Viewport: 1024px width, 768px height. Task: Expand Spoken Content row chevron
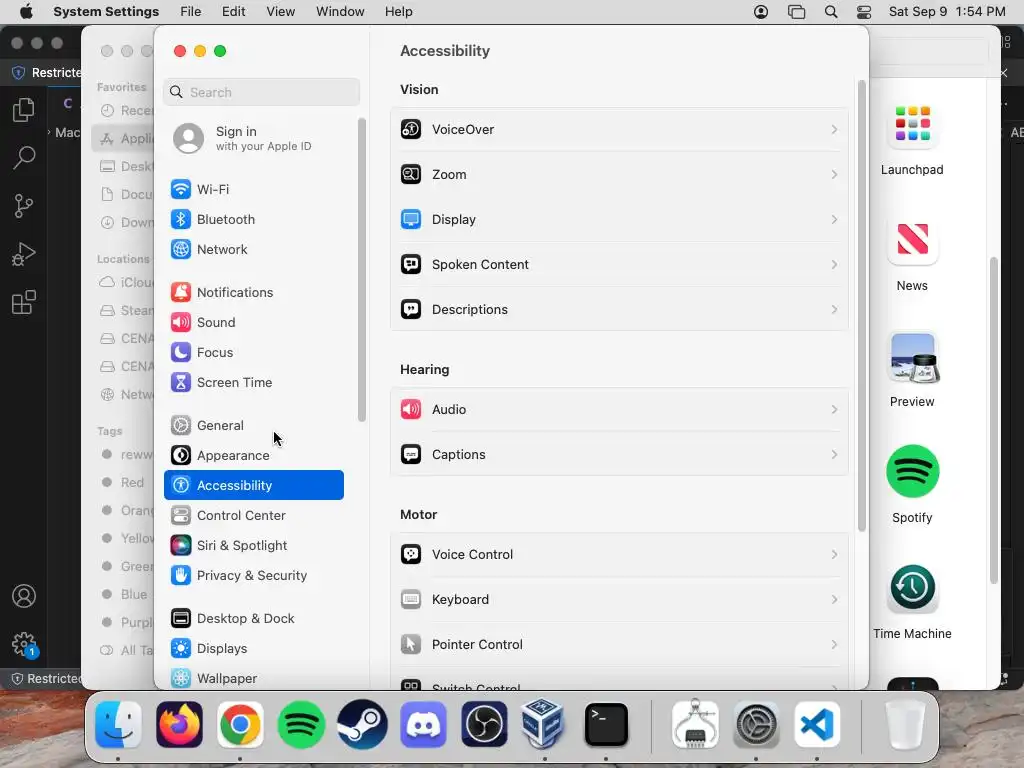834,264
